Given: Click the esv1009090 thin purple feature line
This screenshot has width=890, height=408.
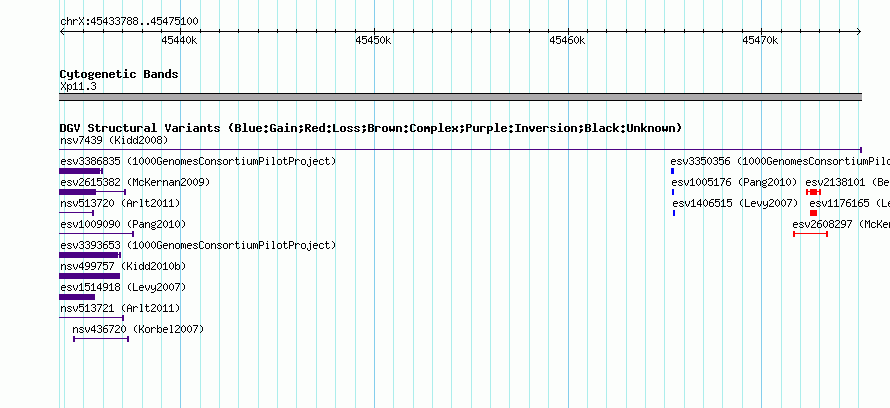Looking at the screenshot, I should tap(96, 234).
